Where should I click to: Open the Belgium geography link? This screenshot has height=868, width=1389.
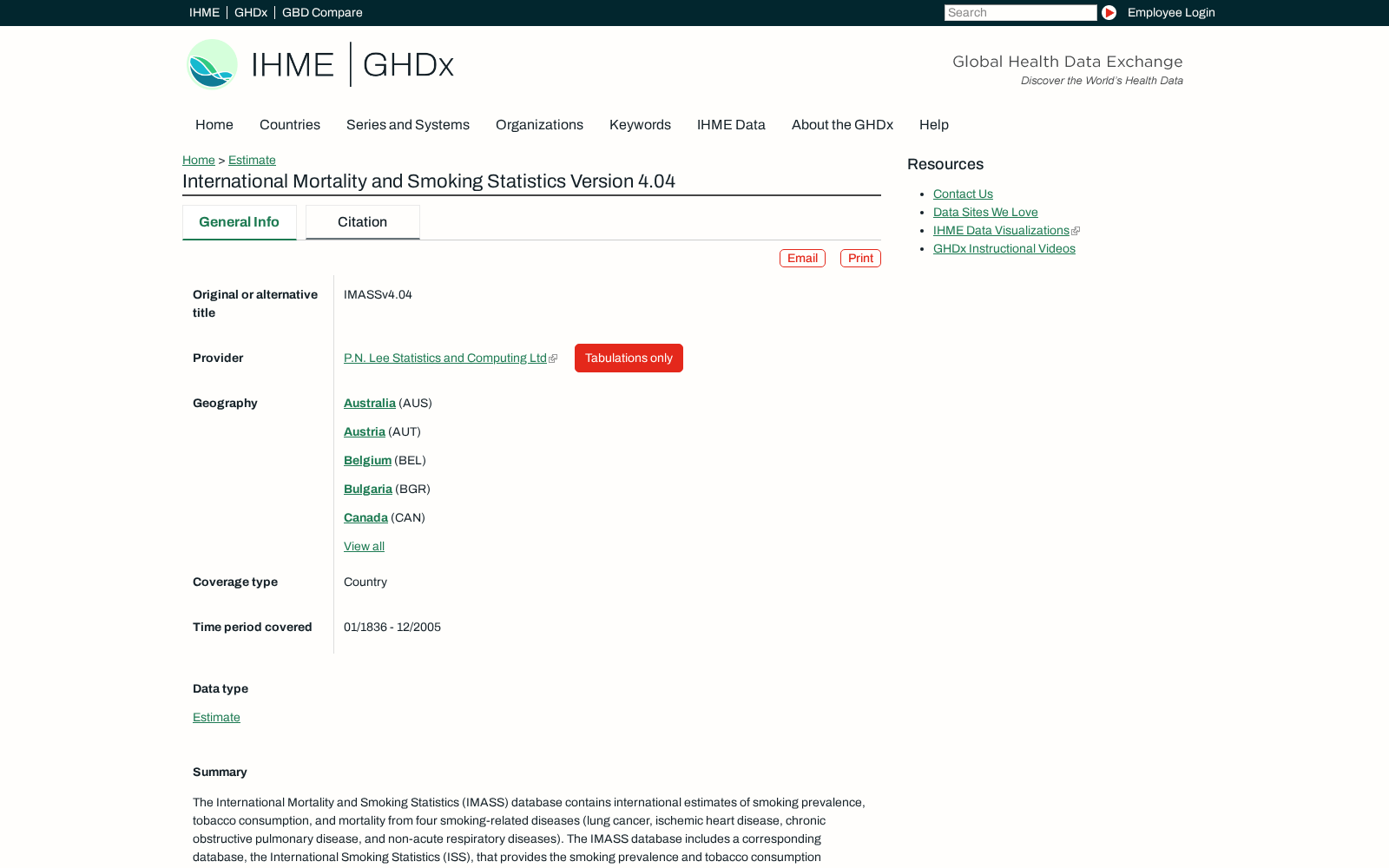367,460
